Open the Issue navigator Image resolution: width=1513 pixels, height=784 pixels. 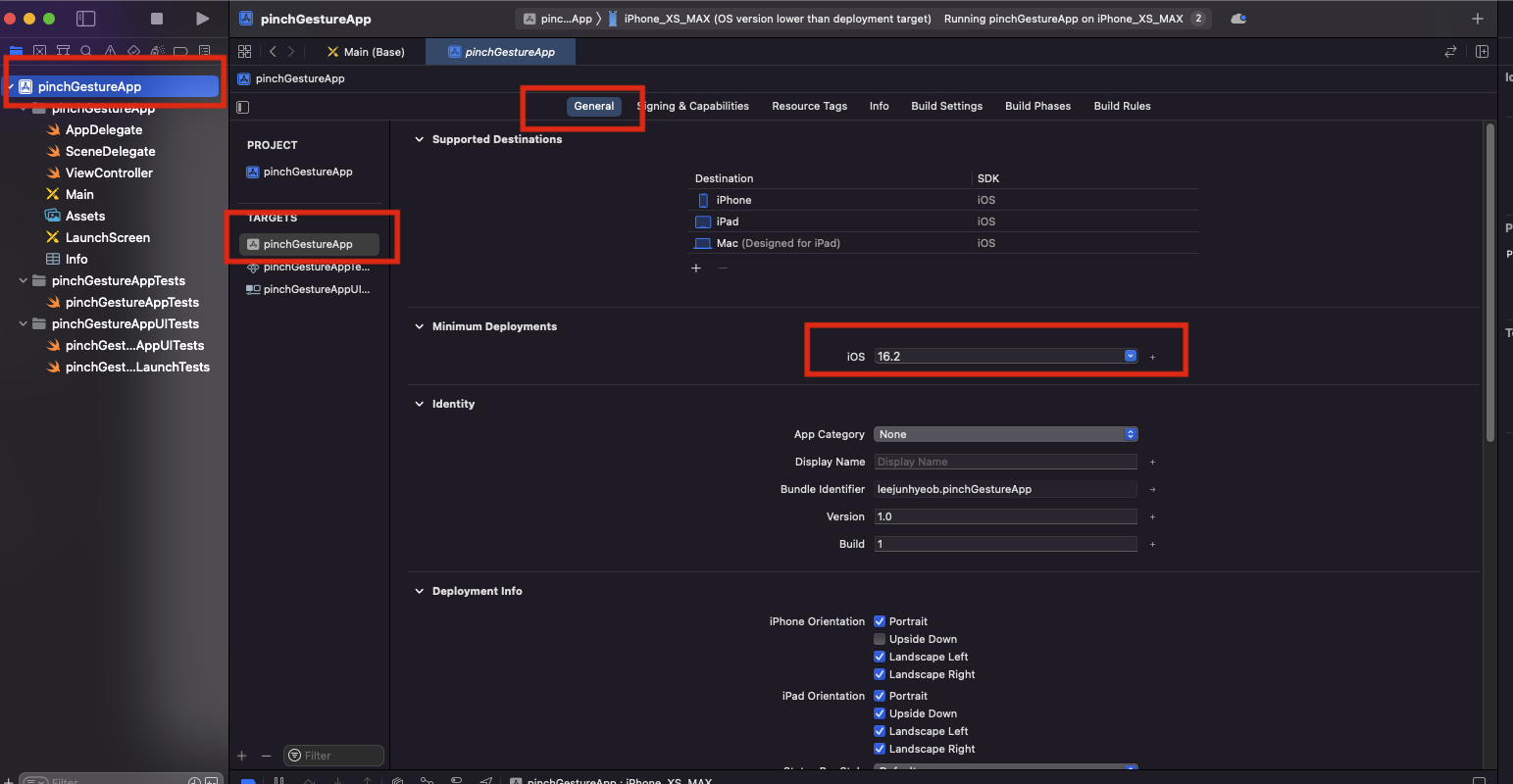tap(110, 51)
